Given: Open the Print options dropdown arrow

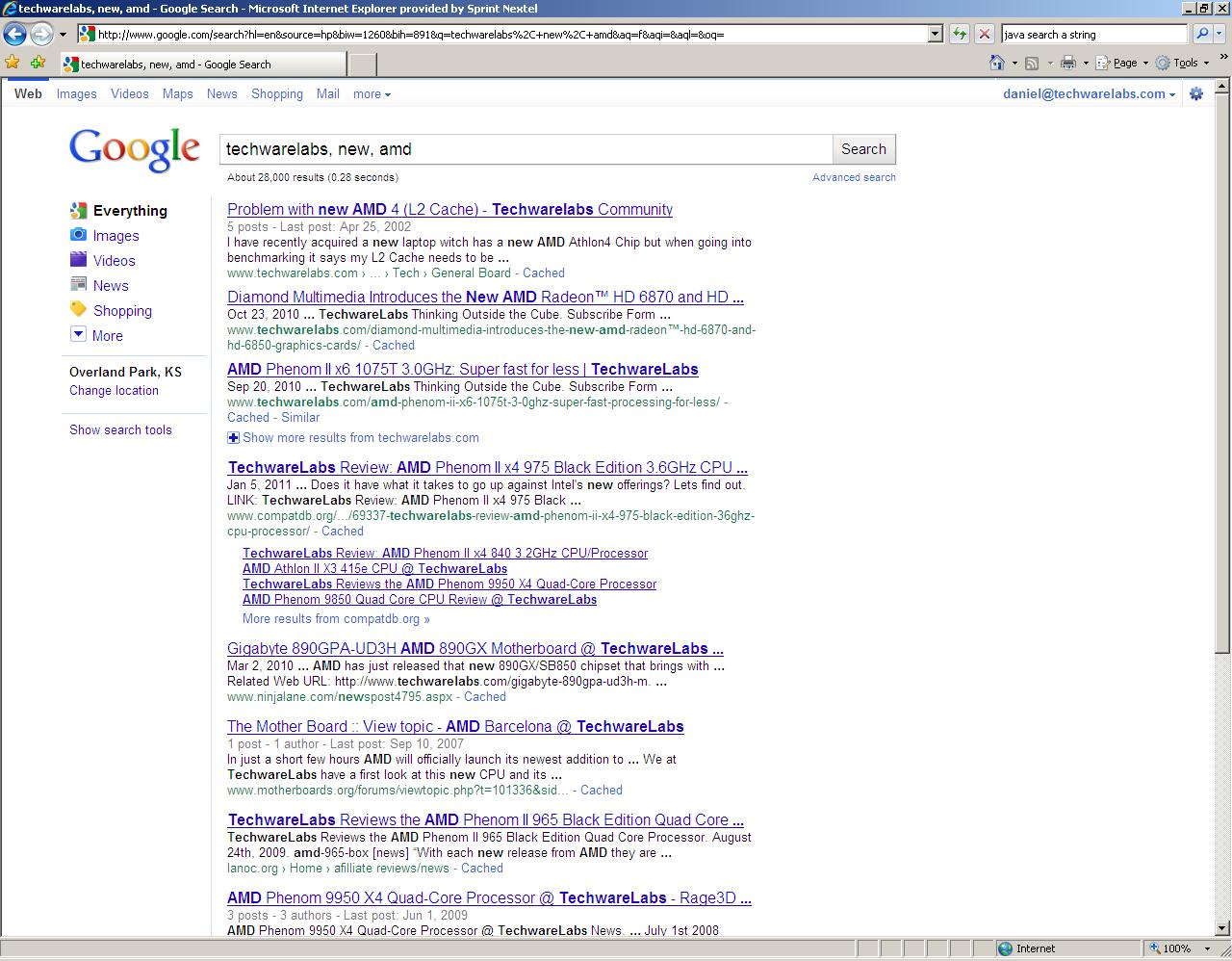Looking at the screenshot, I should (x=1086, y=63).
